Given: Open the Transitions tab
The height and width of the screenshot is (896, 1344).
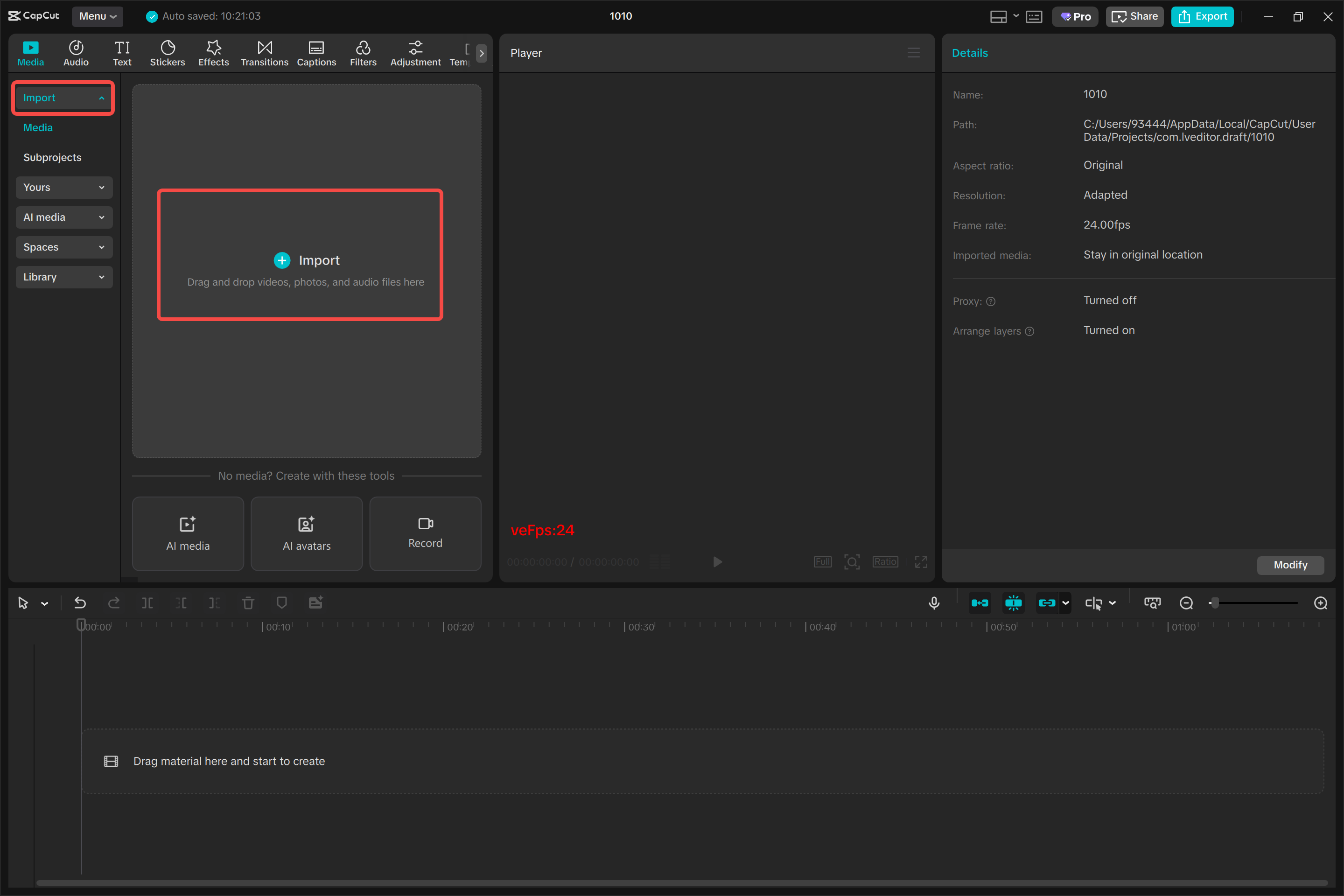Looking at the screenshot, I should 265,53.
